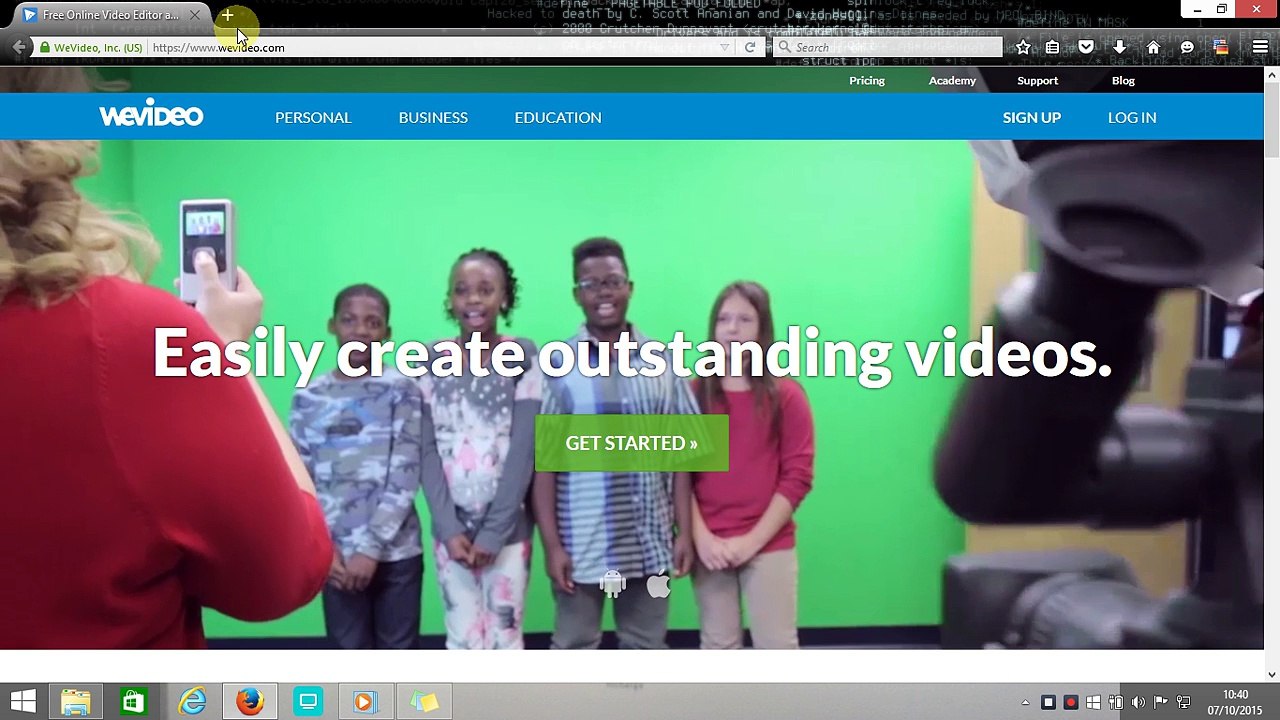Click the green padlock site identity icon

coord(45,48)
